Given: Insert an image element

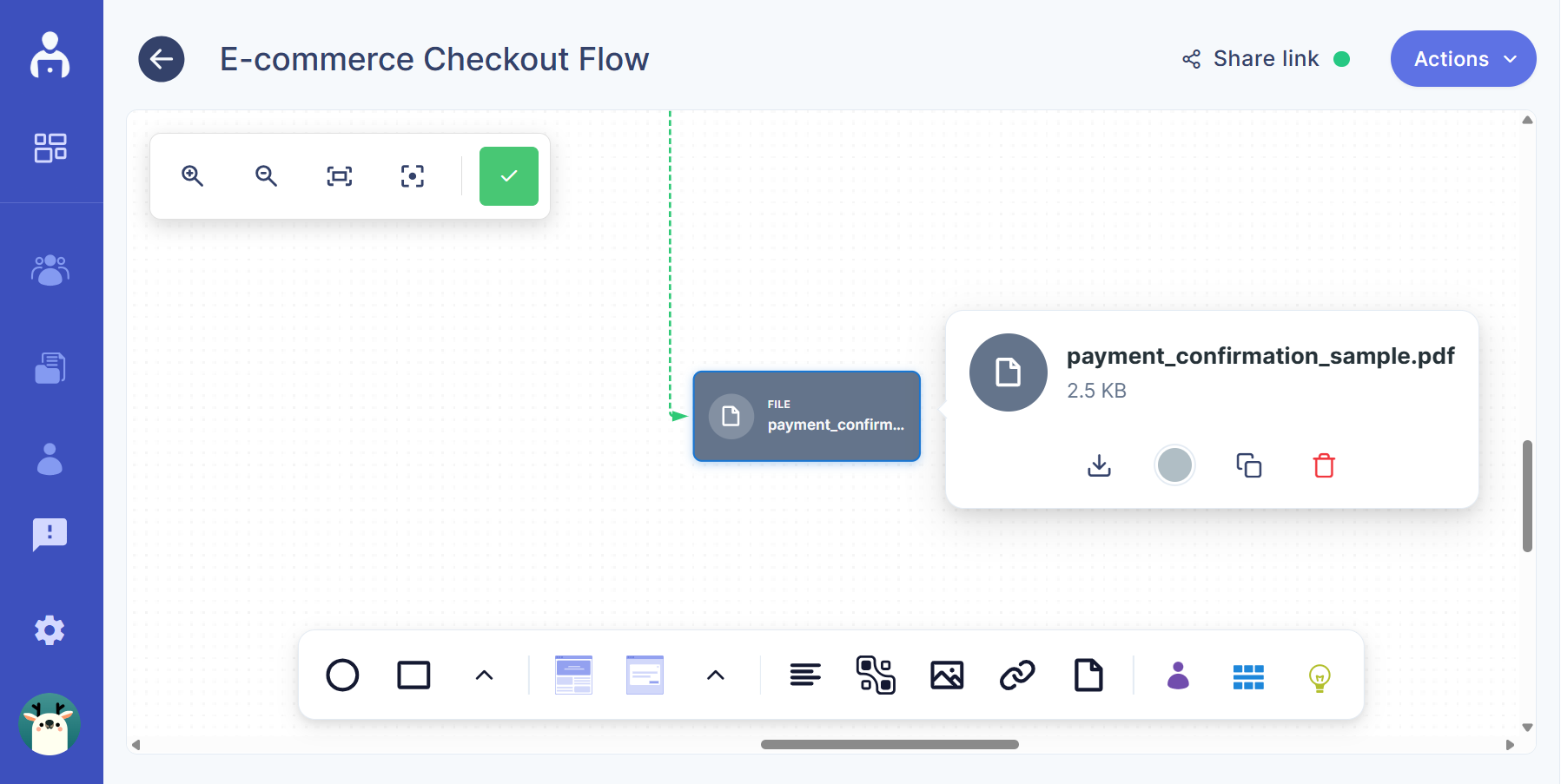Looking at the screenshot, I should [946, 675].
